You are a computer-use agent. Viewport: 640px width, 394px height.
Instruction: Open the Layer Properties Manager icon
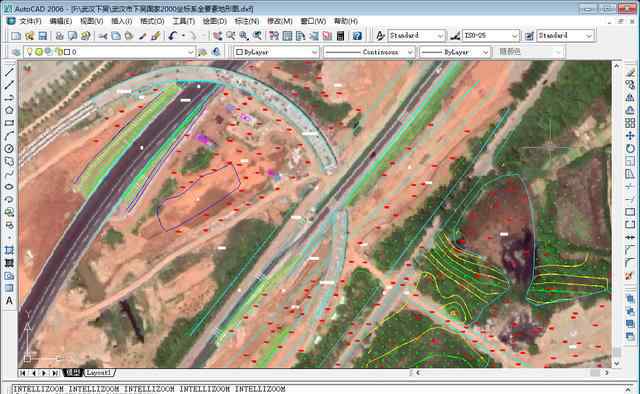pyautogui.click(x=16, y=52)
